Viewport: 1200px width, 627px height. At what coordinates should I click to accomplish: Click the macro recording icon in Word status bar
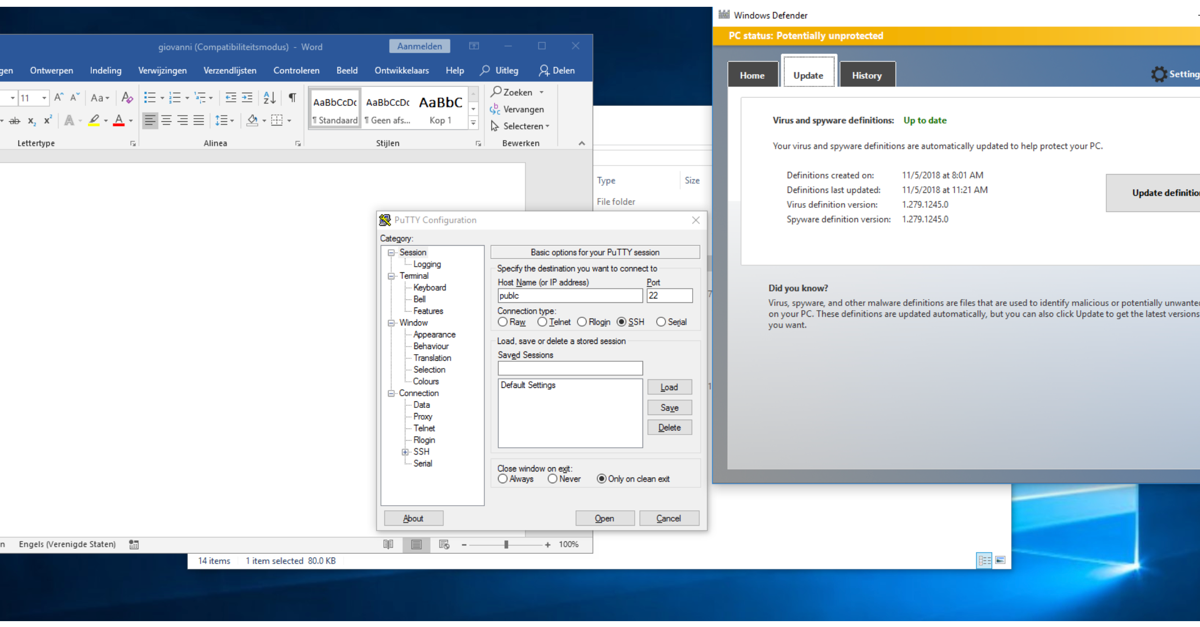click(134, 545)
